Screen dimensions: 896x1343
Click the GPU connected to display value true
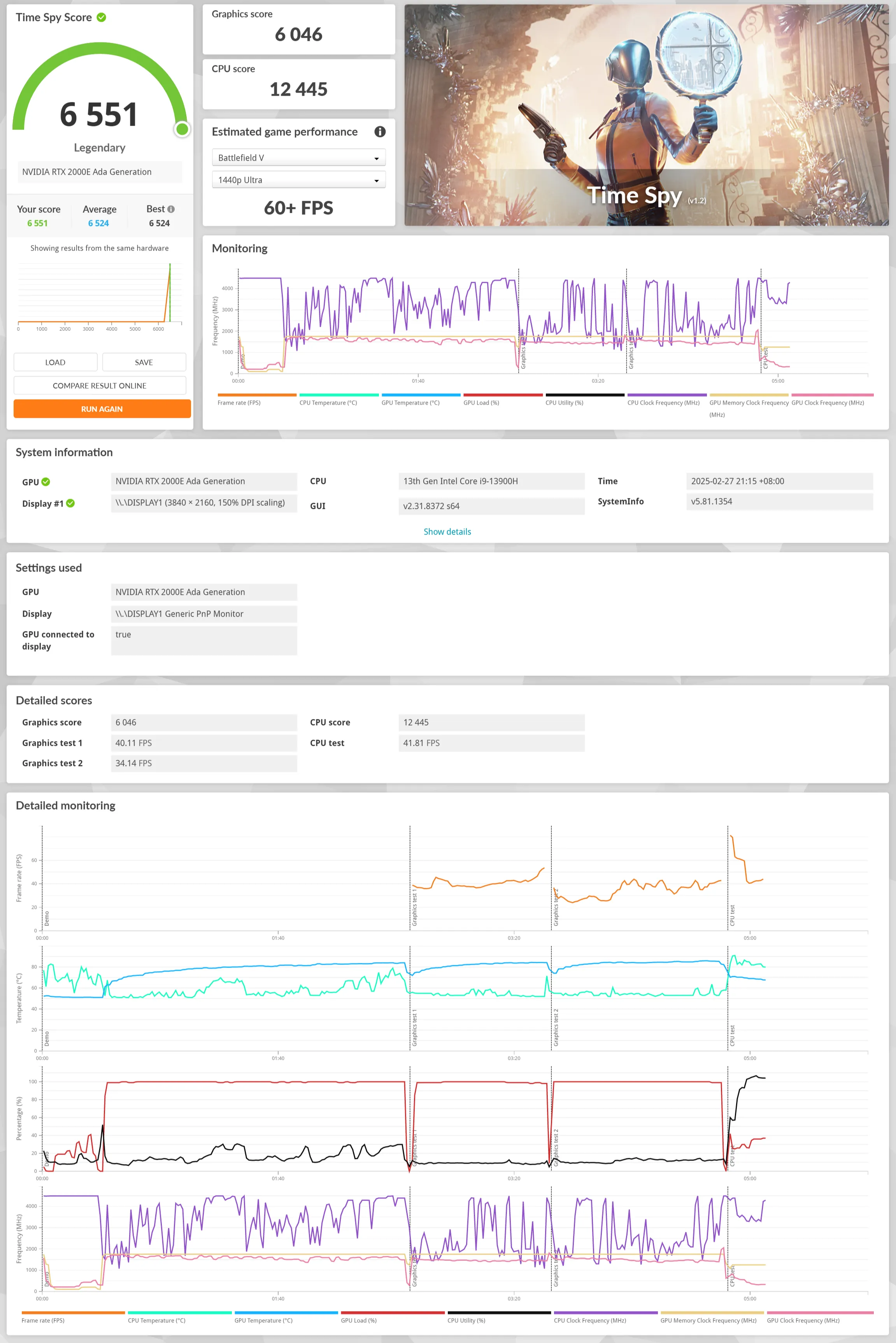[x=204, y=640]
